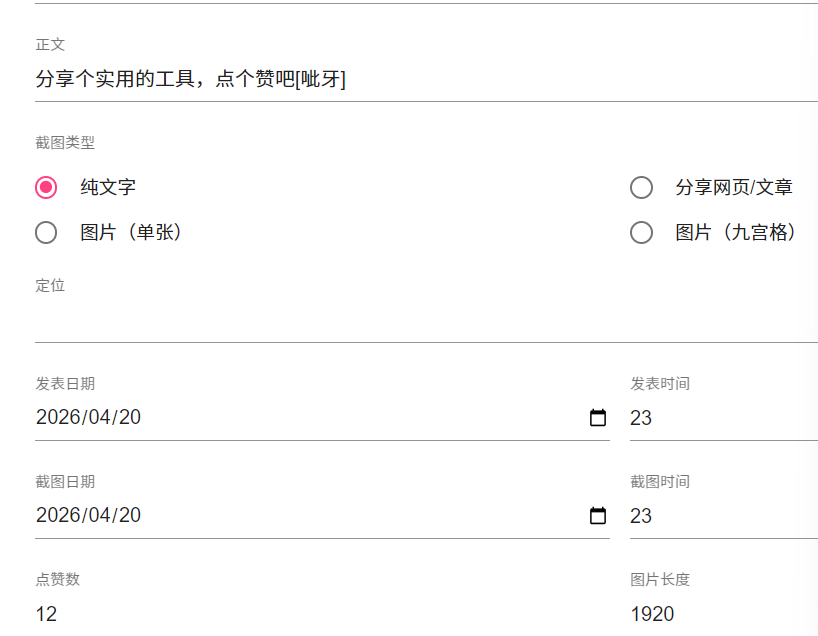The image size is (818, 636).
Task: Click the 截图类型 section label
Action: click(65, 143)
